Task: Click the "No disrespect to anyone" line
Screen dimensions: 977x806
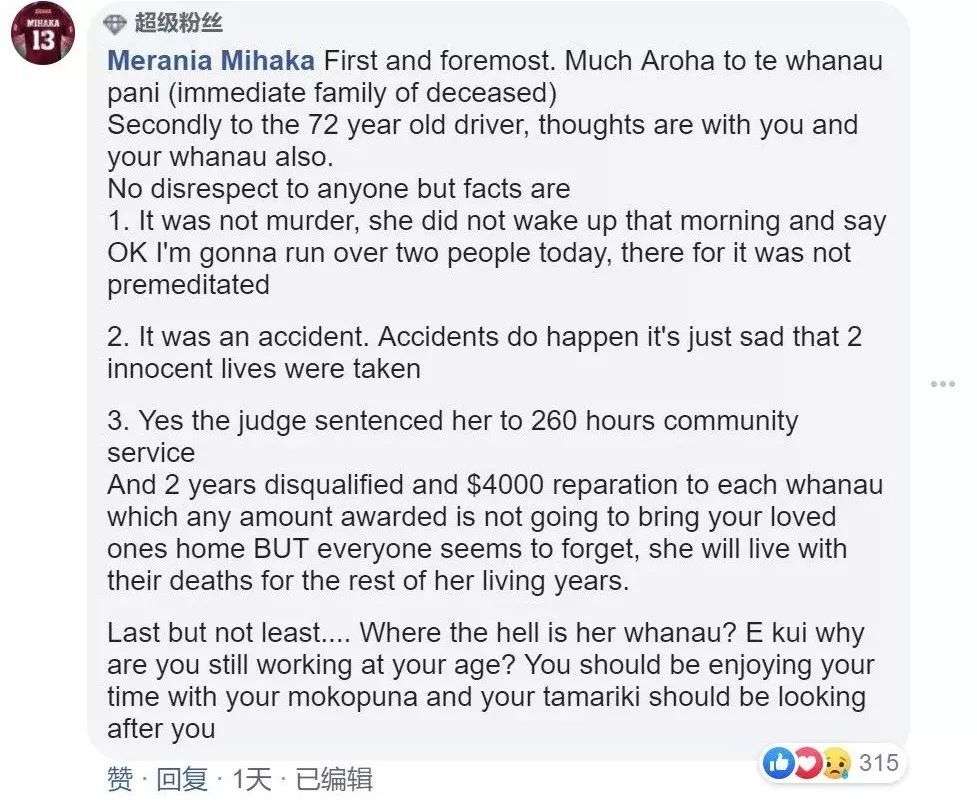Action: point(338,188)
